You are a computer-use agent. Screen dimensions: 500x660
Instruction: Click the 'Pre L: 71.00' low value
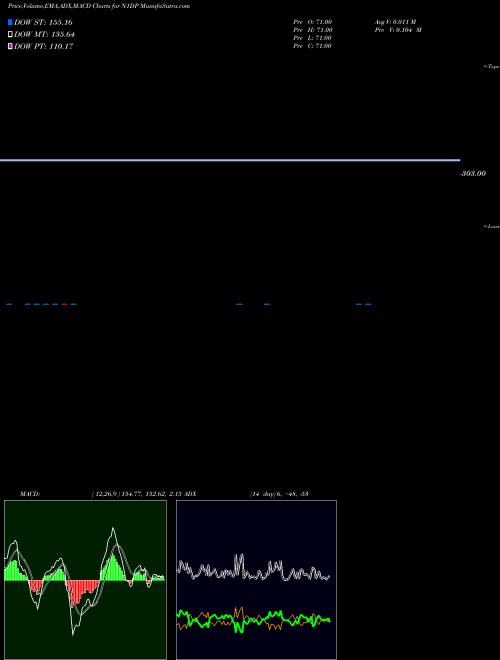(x=312, y=38)
